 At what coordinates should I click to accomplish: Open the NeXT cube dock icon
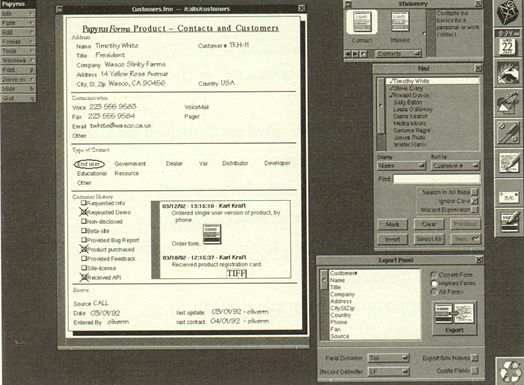point(509,13)
